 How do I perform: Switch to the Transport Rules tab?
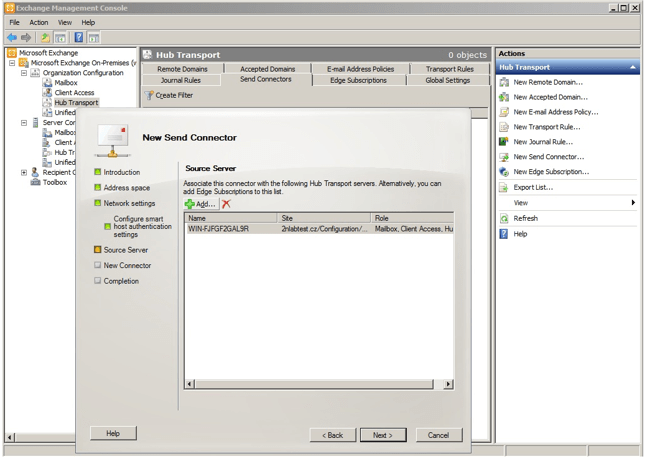pos(450,69)
